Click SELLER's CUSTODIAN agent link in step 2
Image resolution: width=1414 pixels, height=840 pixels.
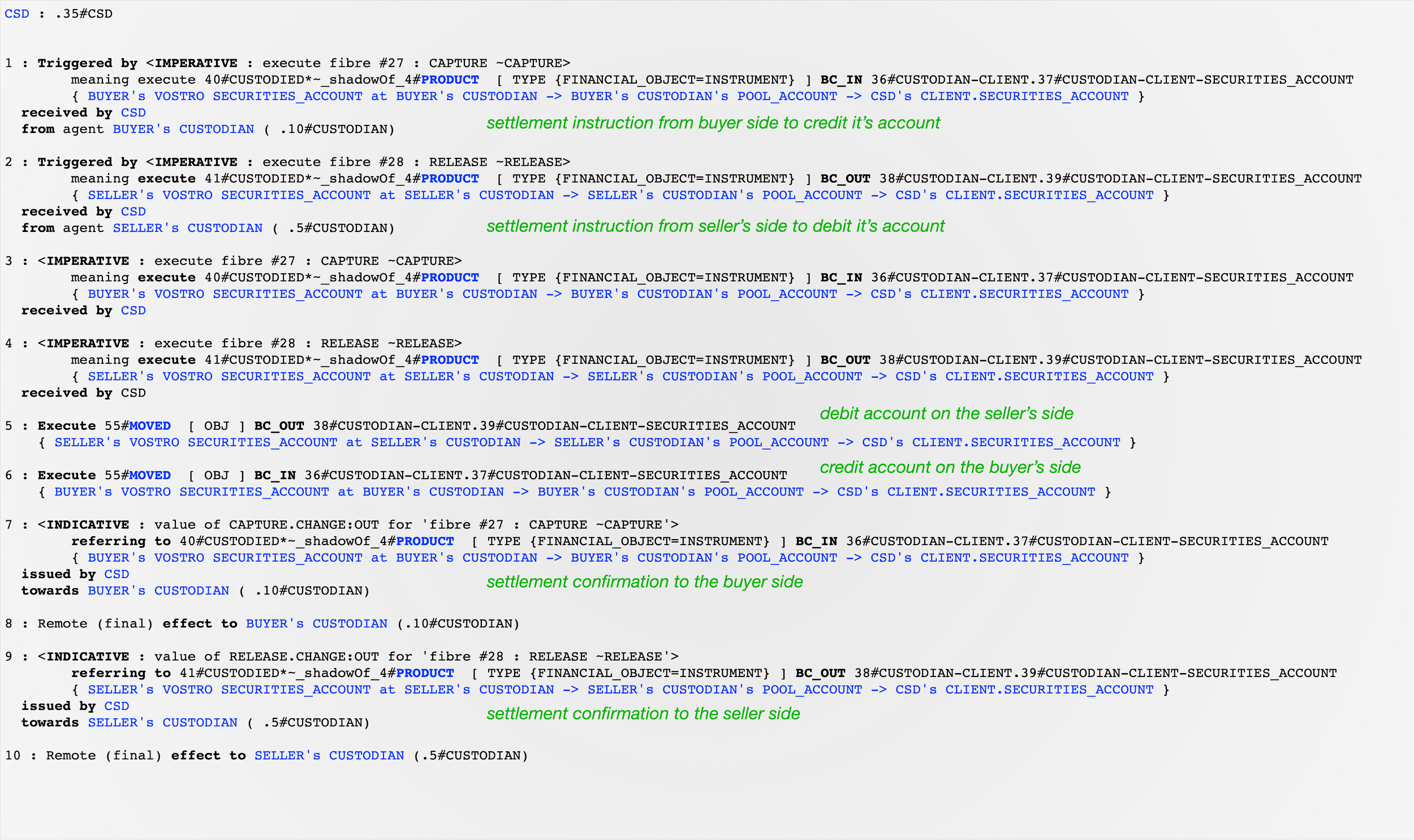187,228
